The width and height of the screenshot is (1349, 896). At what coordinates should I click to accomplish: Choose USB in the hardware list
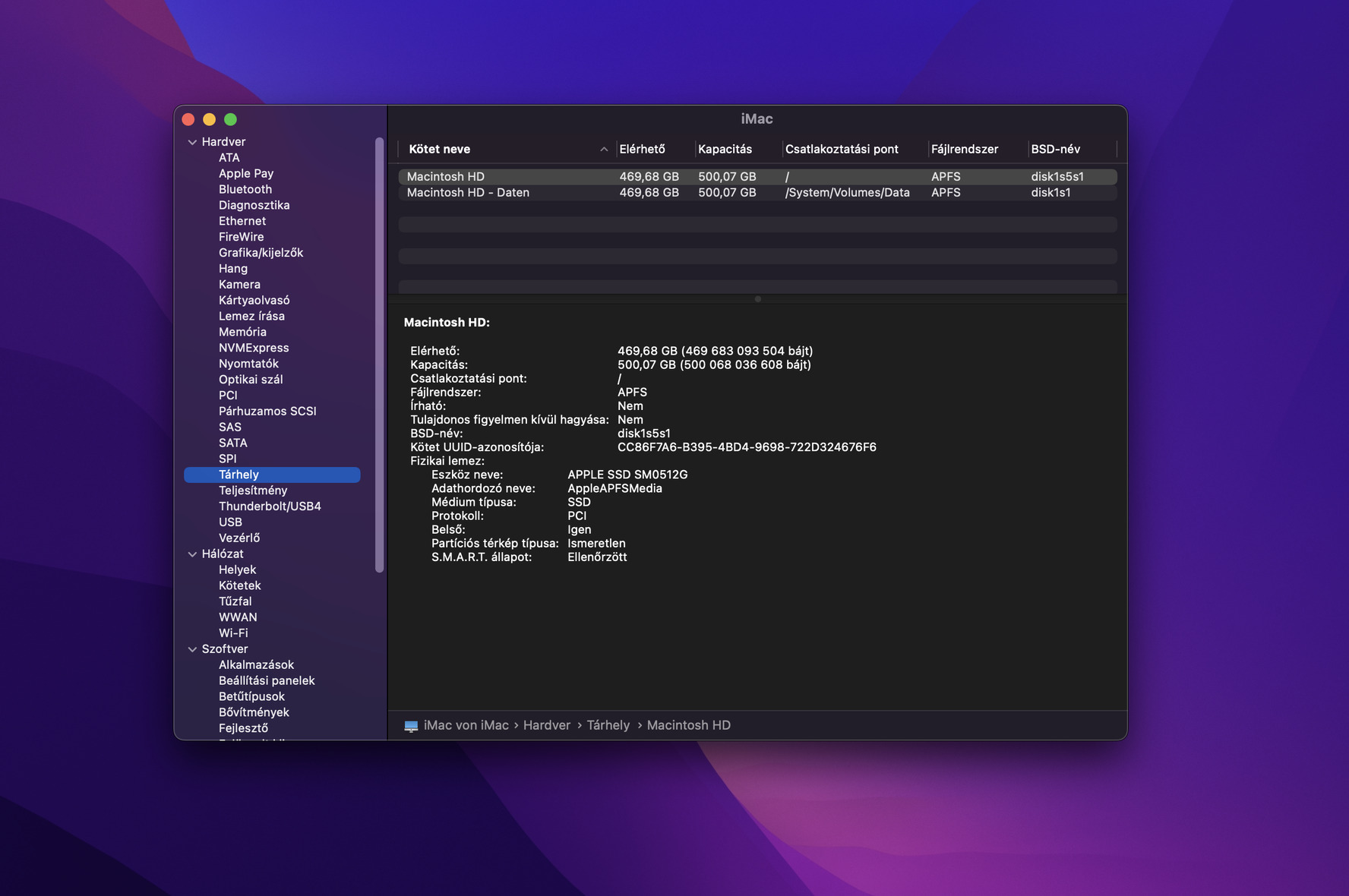coord(231,522)
